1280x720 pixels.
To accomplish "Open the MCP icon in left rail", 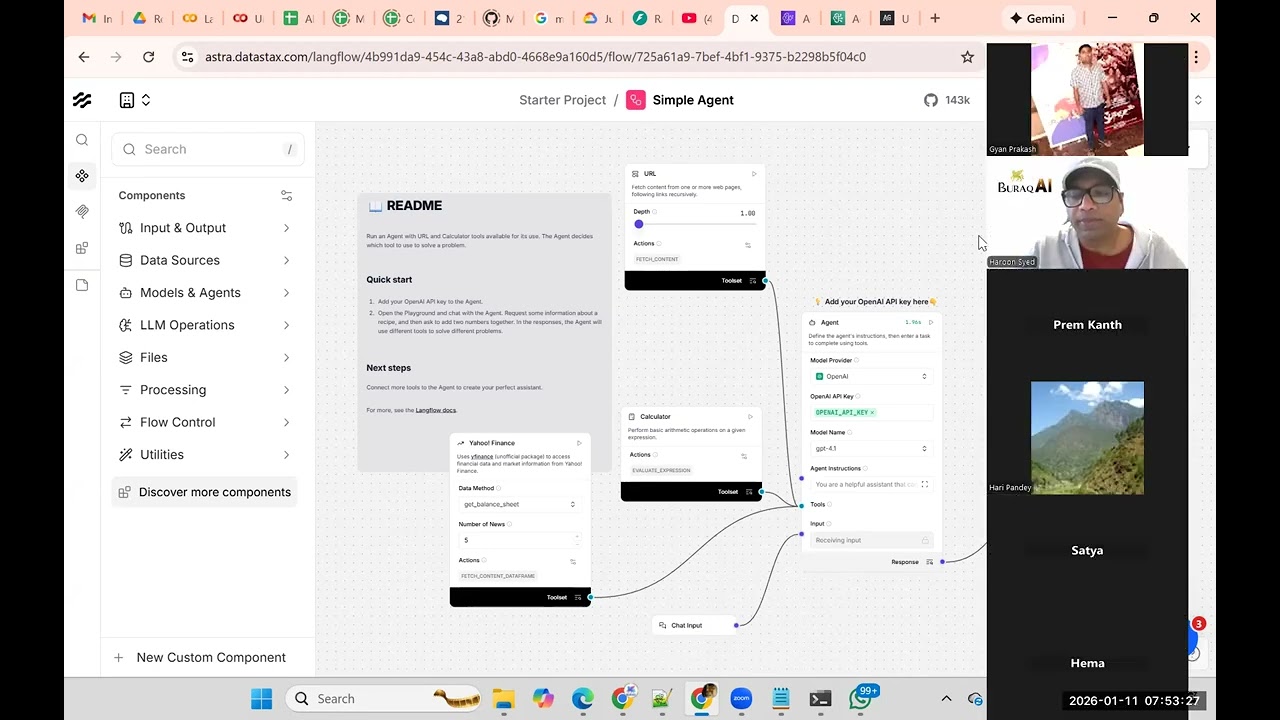I will pyautogui.click(x=82, y=212).
